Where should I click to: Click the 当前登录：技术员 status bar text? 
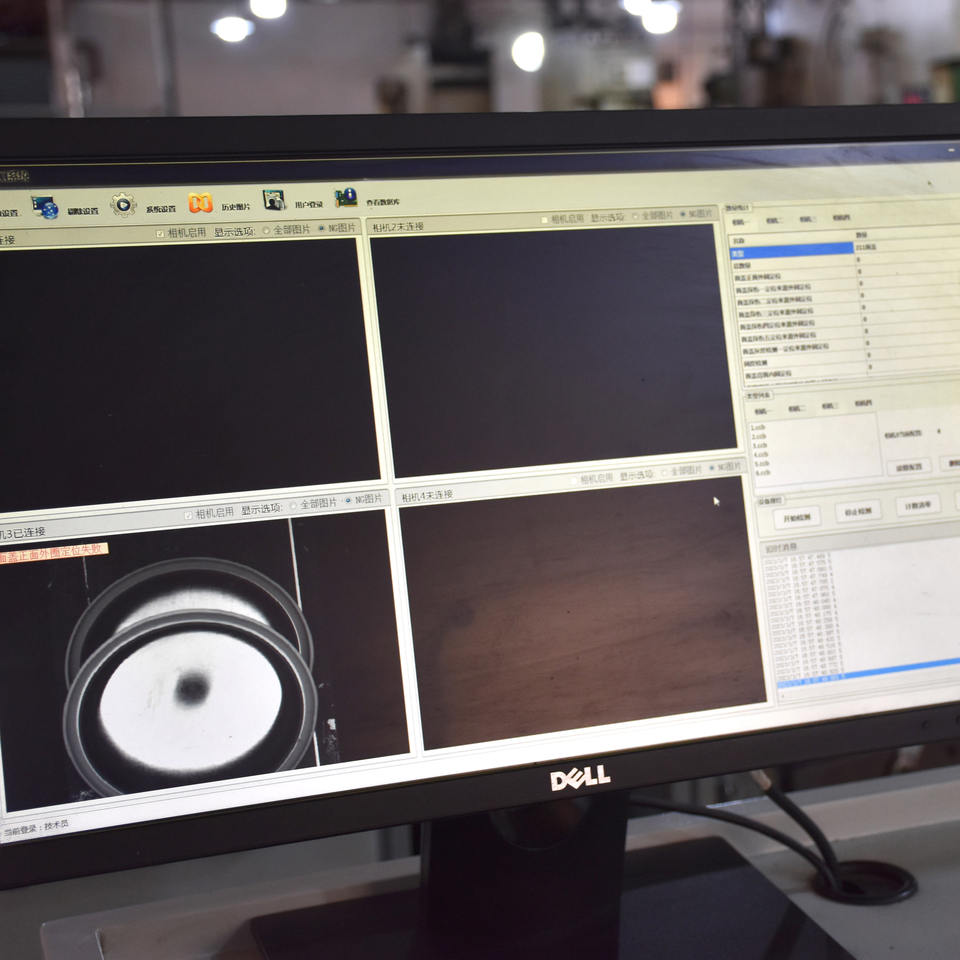(x=36, y=828)
